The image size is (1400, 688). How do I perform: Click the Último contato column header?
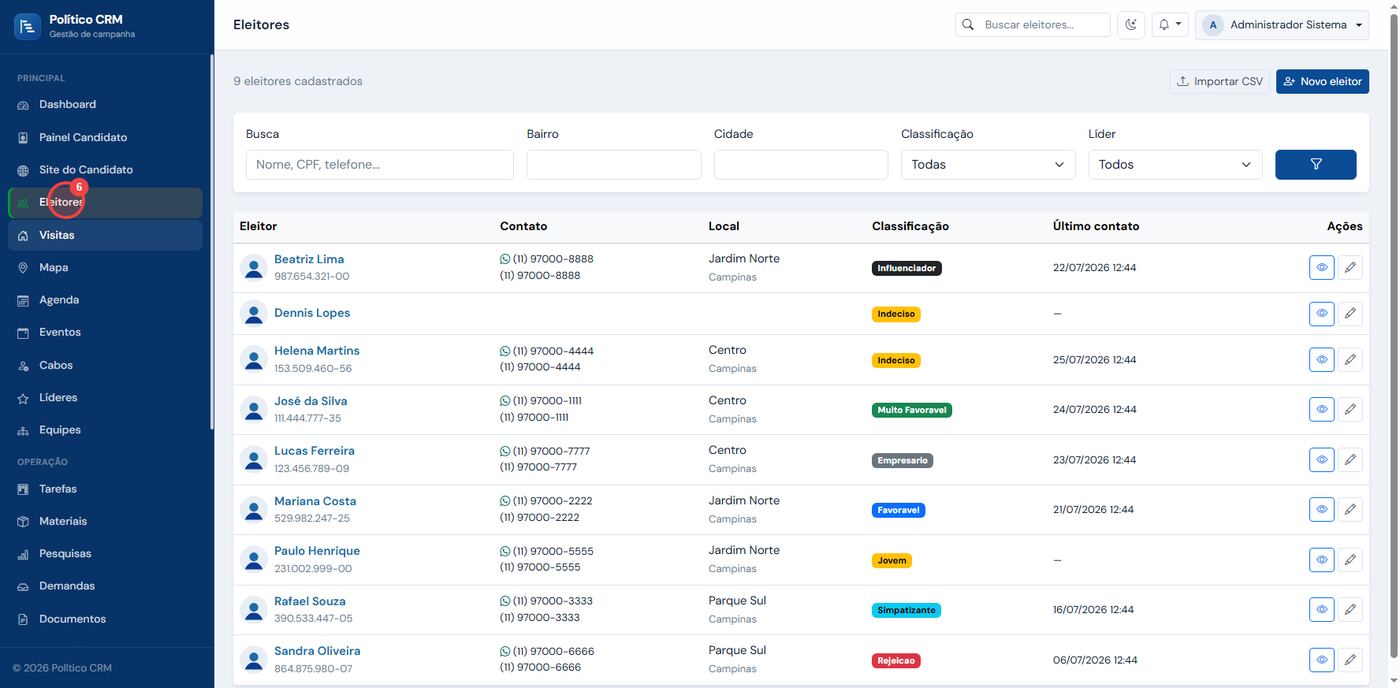1096,227
